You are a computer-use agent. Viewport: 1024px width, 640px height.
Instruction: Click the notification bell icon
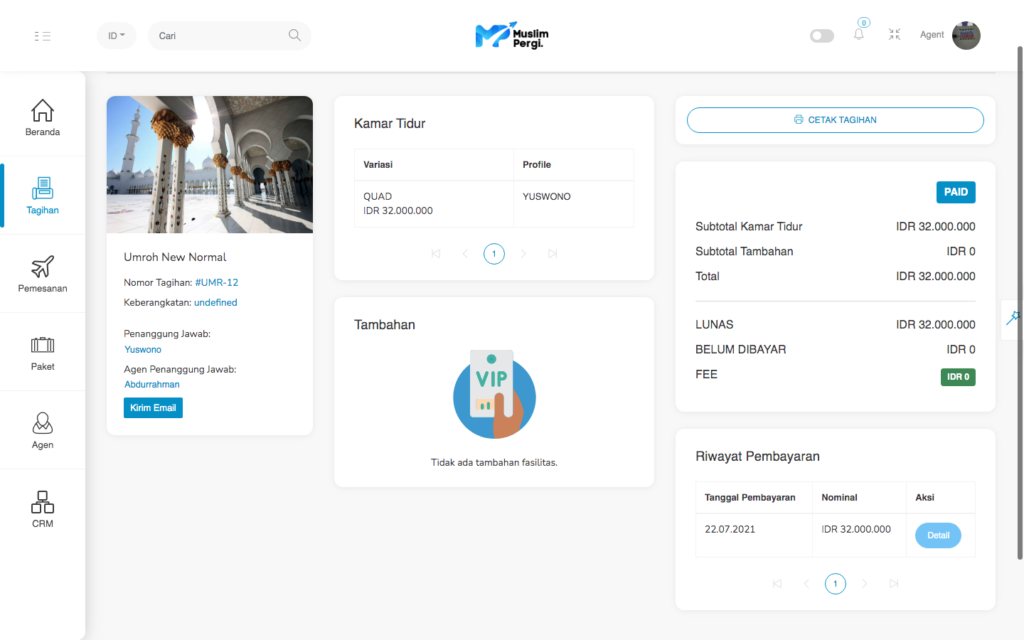click(x=858, y=35)
